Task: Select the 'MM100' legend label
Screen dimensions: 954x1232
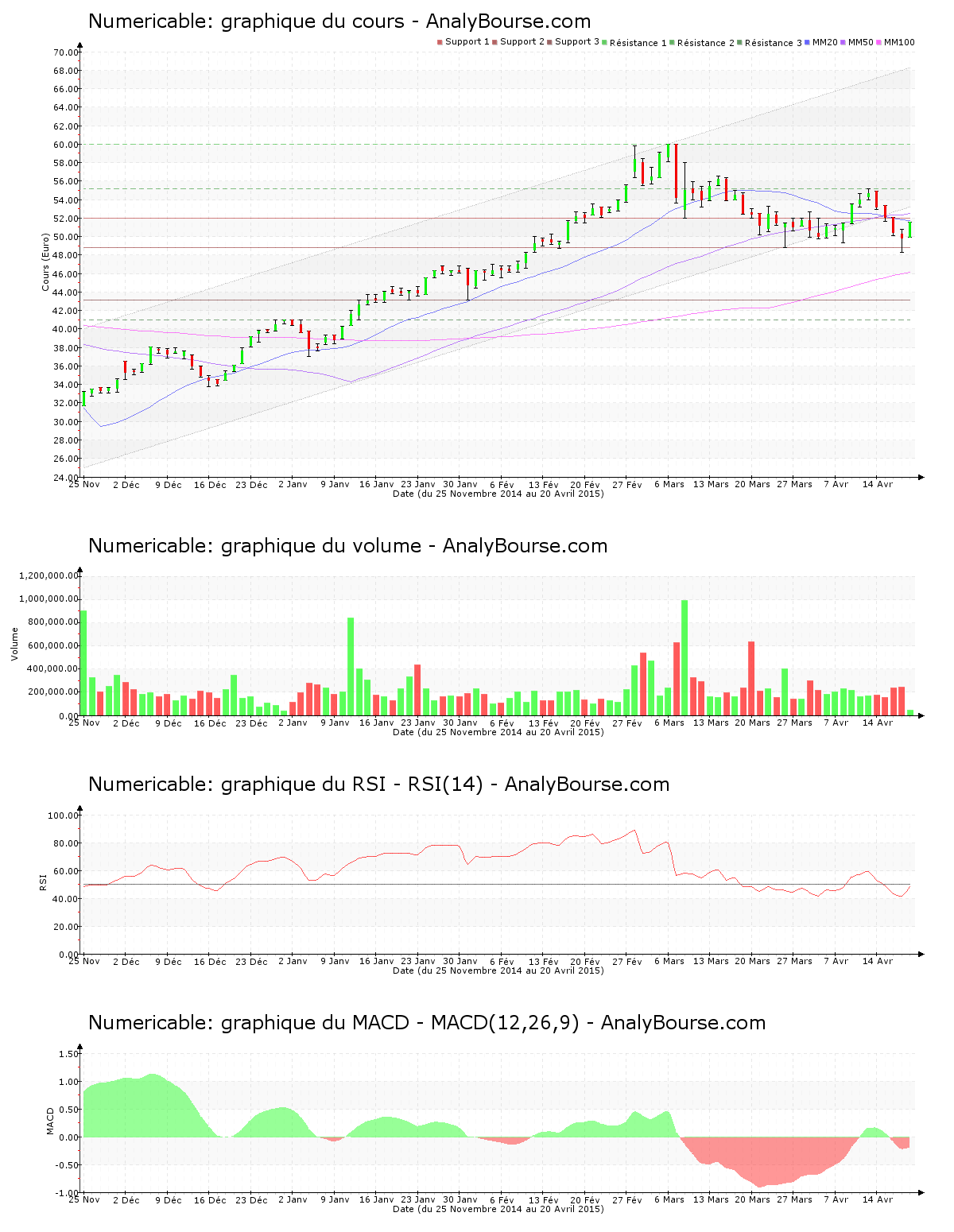Action: tap(899, 42)
